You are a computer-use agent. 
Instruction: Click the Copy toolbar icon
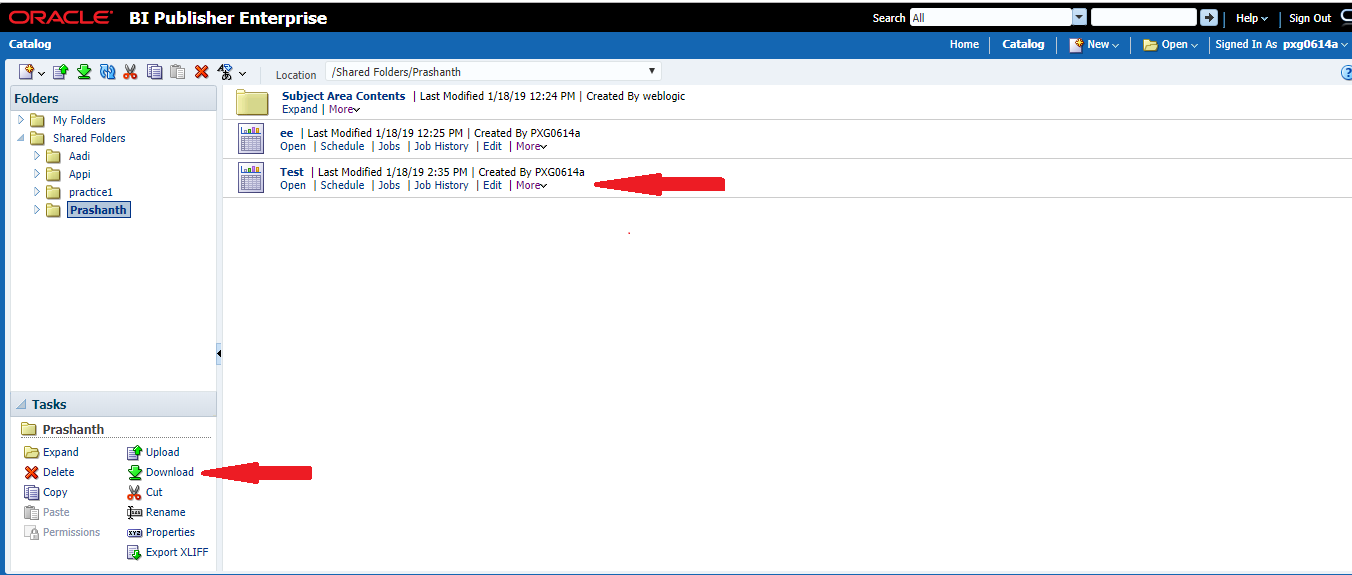(x=154, y=72)
